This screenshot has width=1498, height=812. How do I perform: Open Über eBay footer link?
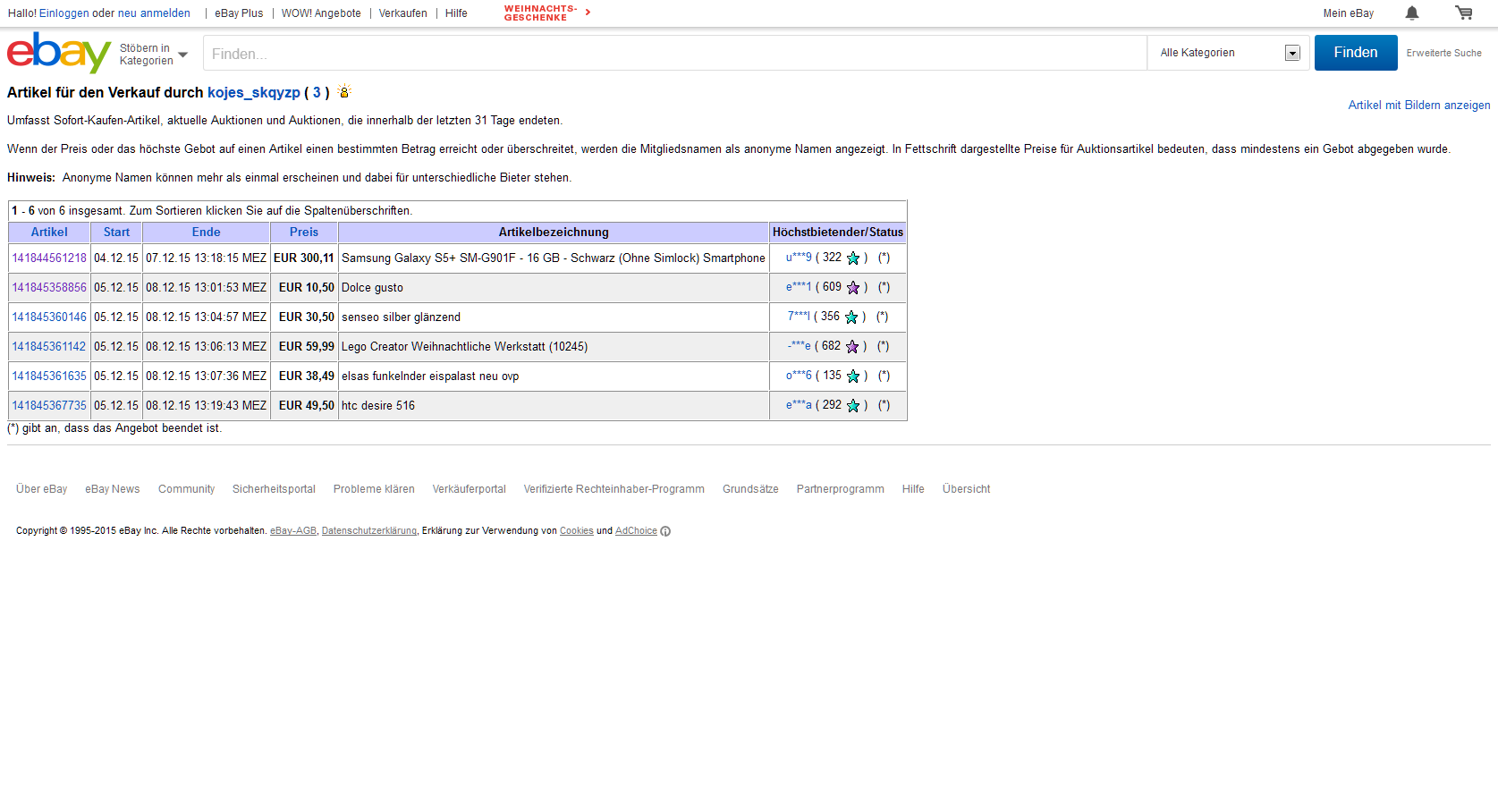coord(41,489)
